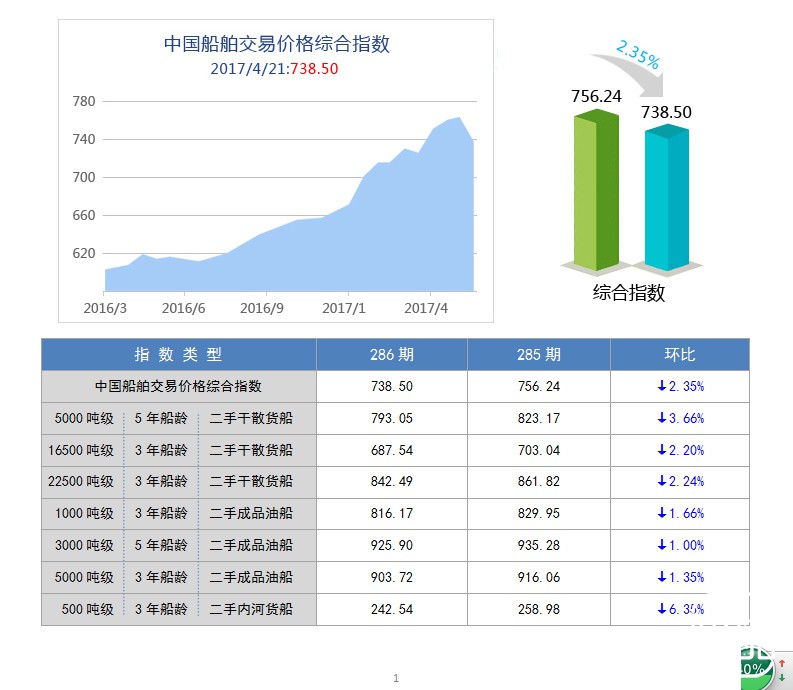Click the cell 703. 04
The height and width of the screenshot is (690, 793).
(x=539, y=450)
